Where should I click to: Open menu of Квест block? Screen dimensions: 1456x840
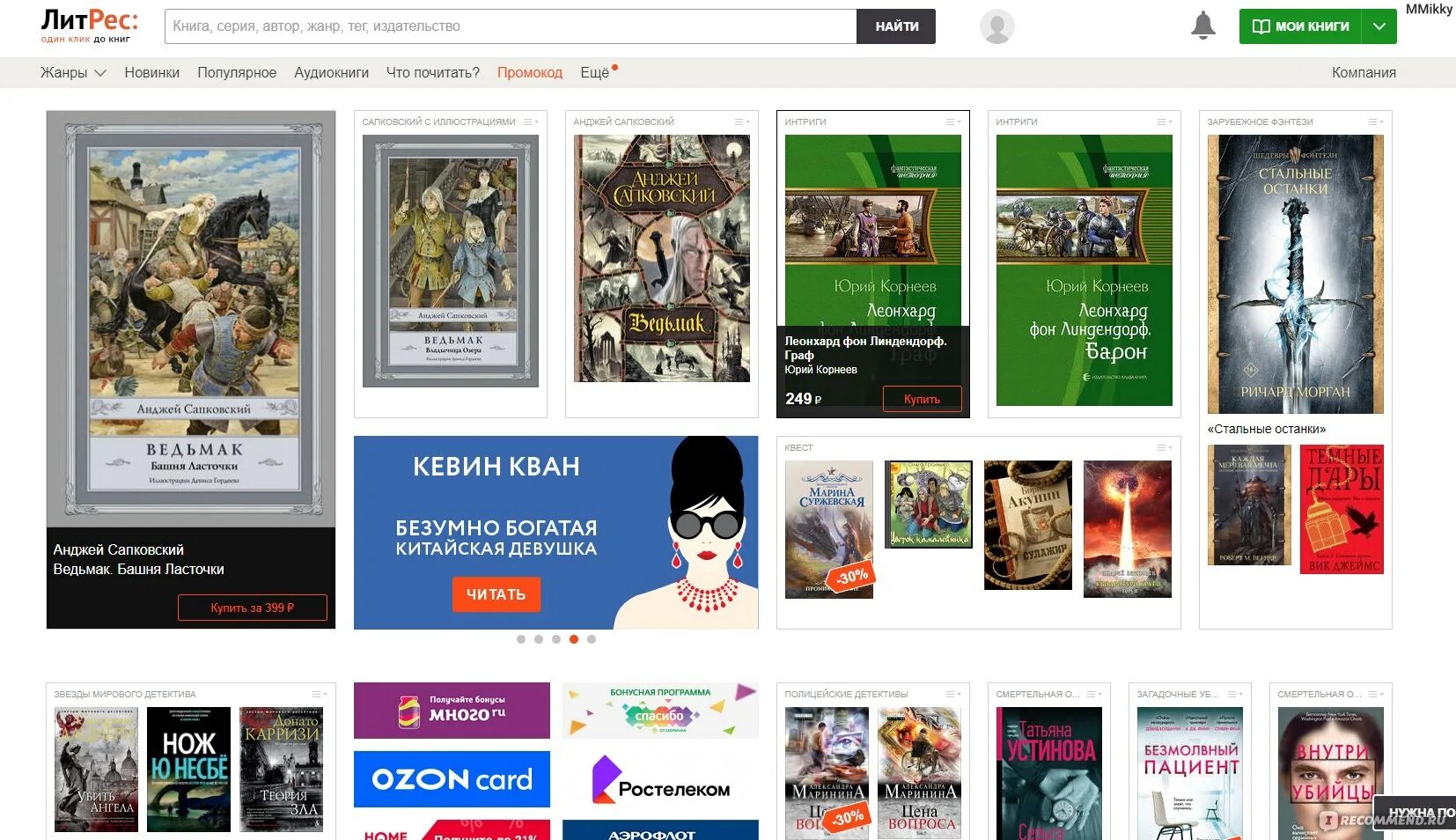tap(1165, 447)
